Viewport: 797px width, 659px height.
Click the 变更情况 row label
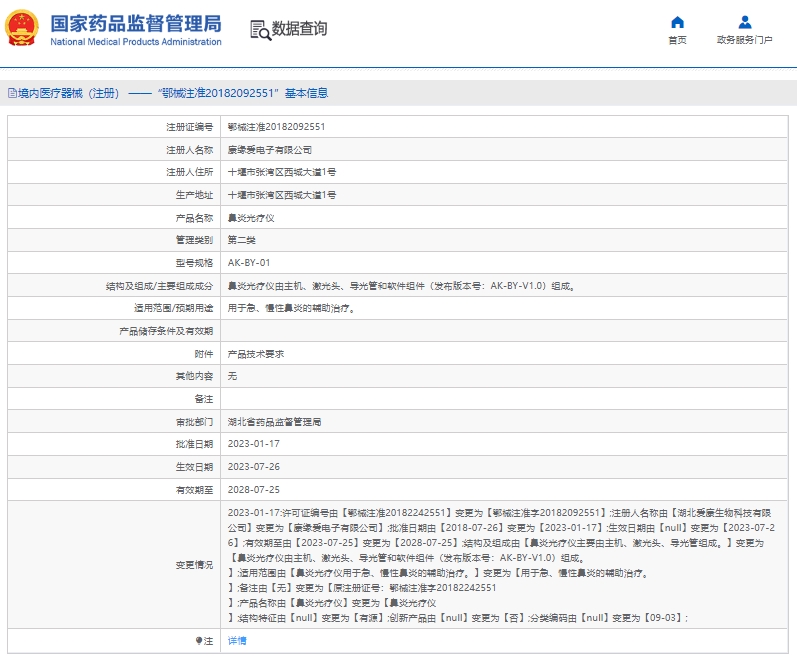(194, 565)
